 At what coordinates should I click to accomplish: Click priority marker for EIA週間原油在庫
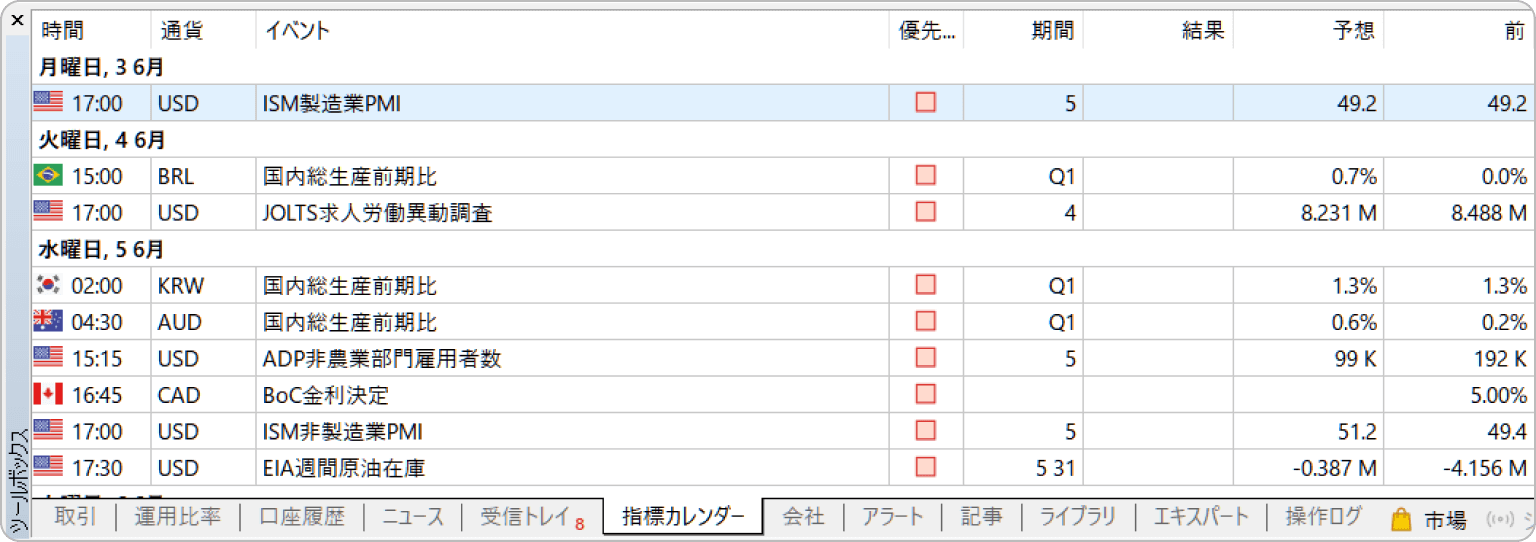(926, 467)
